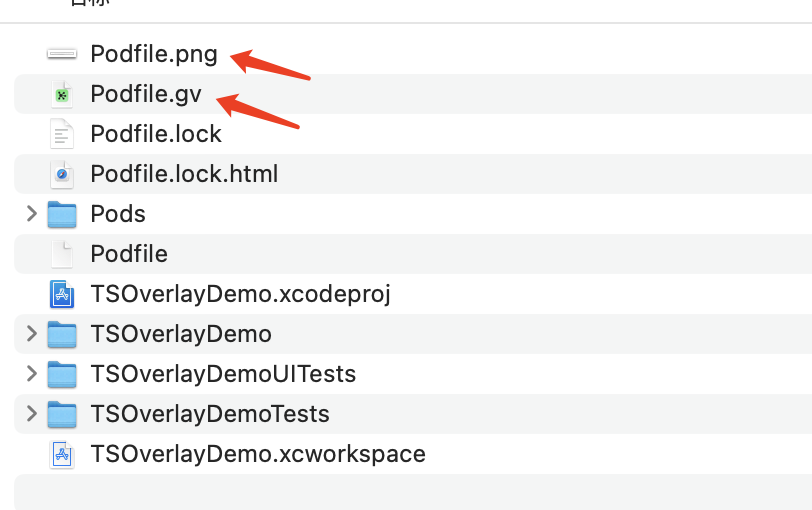Viewport: 812px width, 510px height.
Task: Click the TSOverlayDemoTests folder icon
Action: point(62,414)
